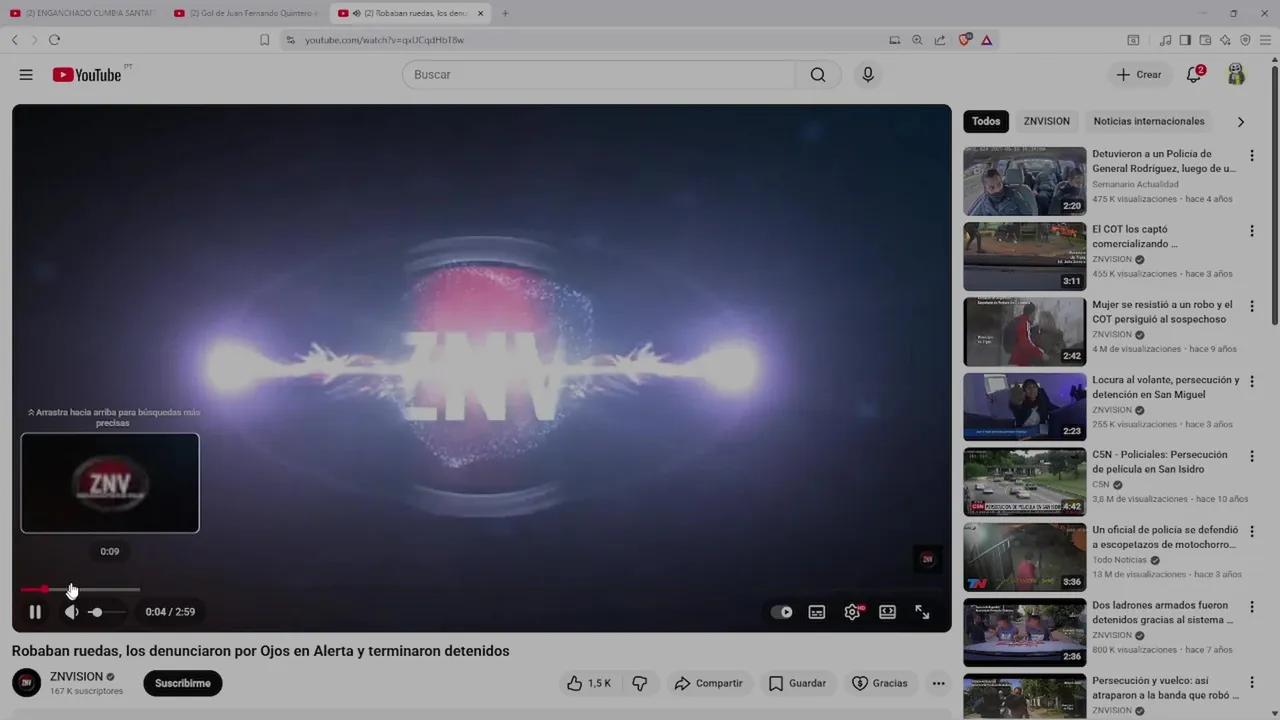Reload the page

(54, 40)
